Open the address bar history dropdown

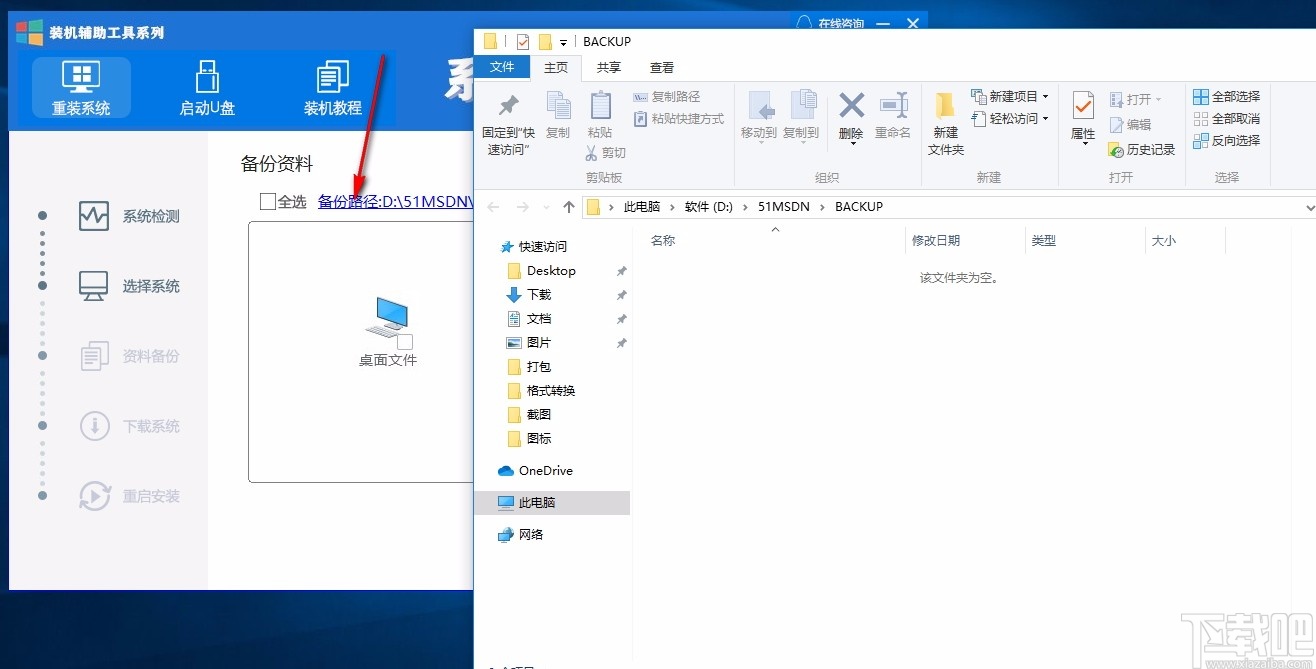tap(1307, 207)
